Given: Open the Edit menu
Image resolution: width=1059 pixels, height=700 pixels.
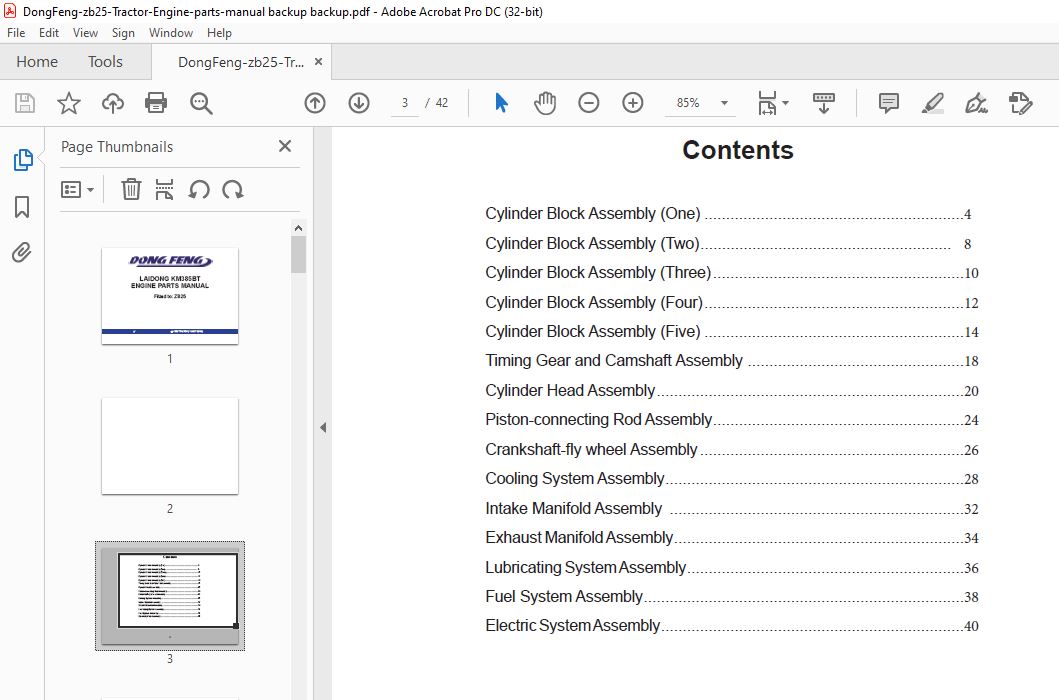Looking at the screenshot, I should [49, 32].
